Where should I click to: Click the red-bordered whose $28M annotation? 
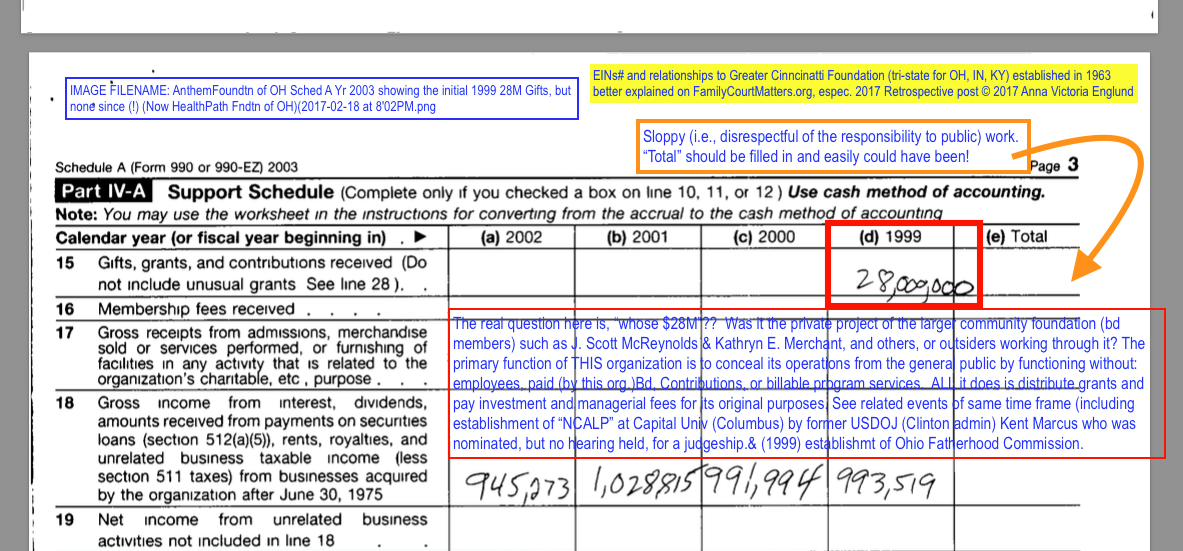click(x=806, y=383)
